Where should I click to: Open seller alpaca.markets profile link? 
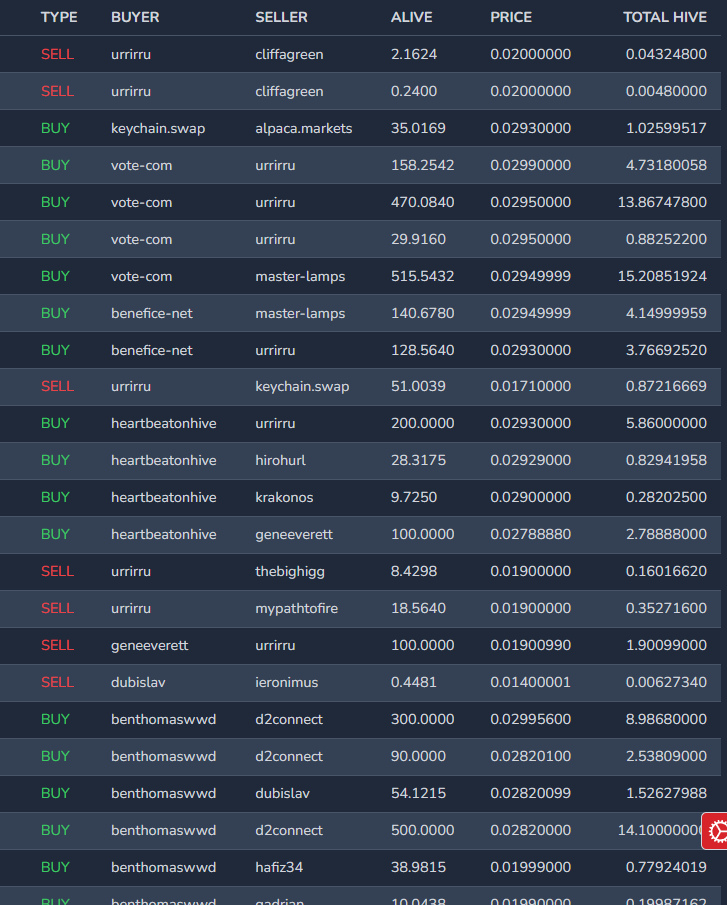303,128
